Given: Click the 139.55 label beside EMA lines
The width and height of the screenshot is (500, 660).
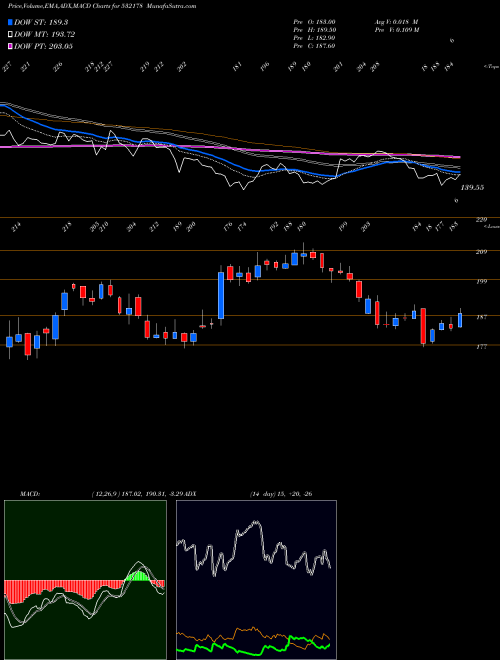Looking at the screenshot, I should pyautogui.click(x=472, y=188).
